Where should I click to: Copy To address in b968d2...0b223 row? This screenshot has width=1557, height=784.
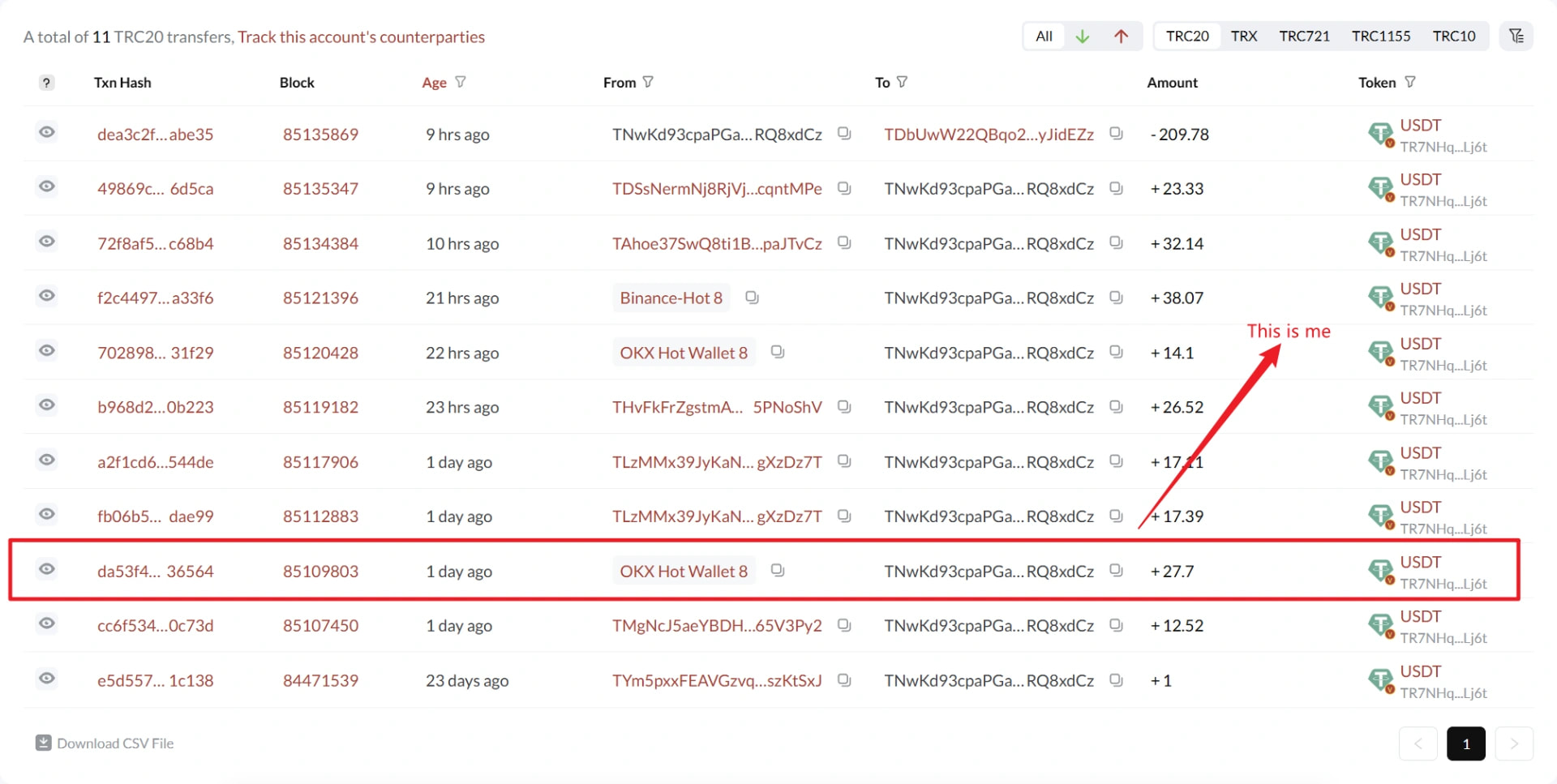click(1116, 406)
